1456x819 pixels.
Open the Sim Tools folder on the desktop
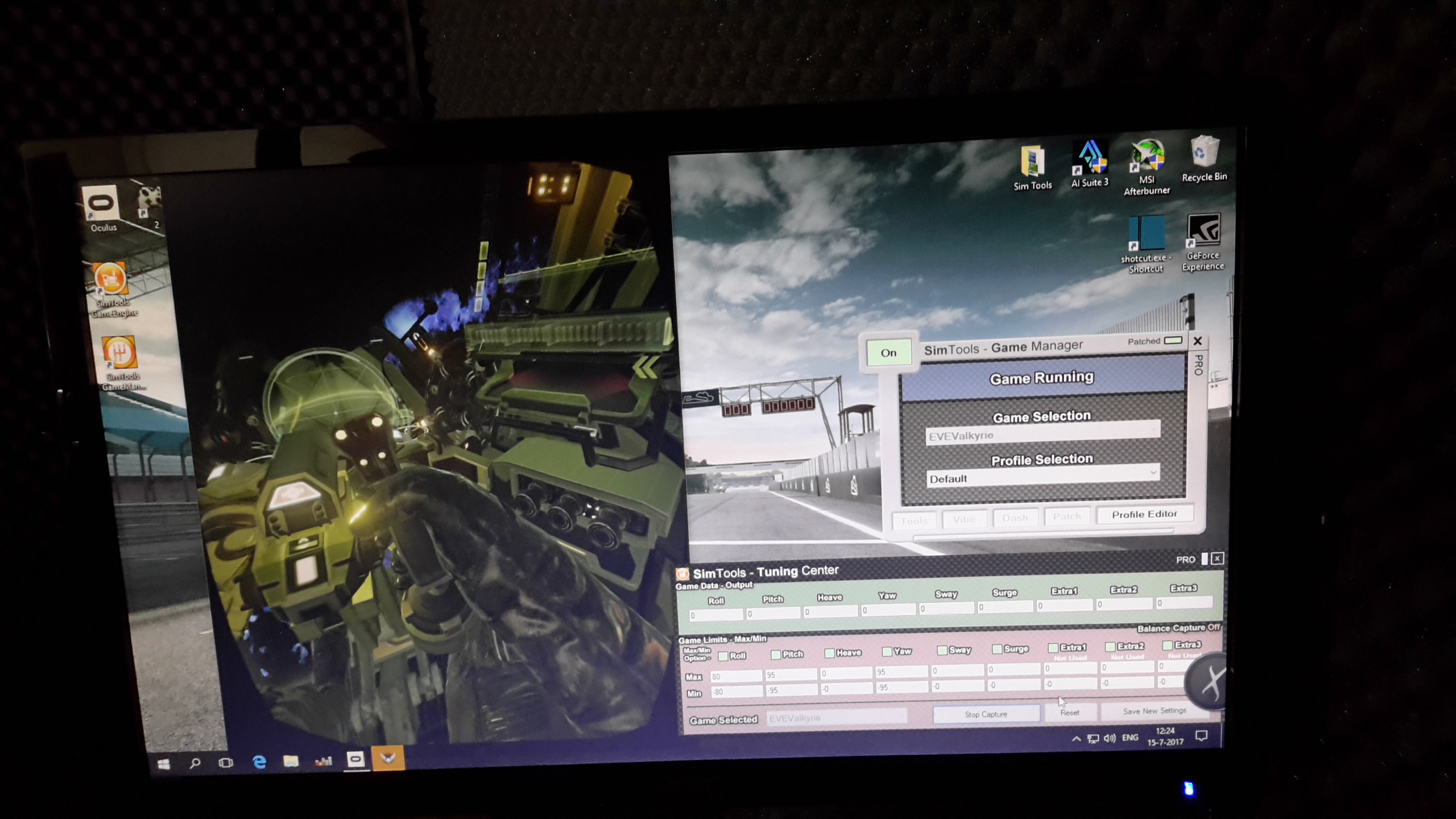click(1032, 168)
